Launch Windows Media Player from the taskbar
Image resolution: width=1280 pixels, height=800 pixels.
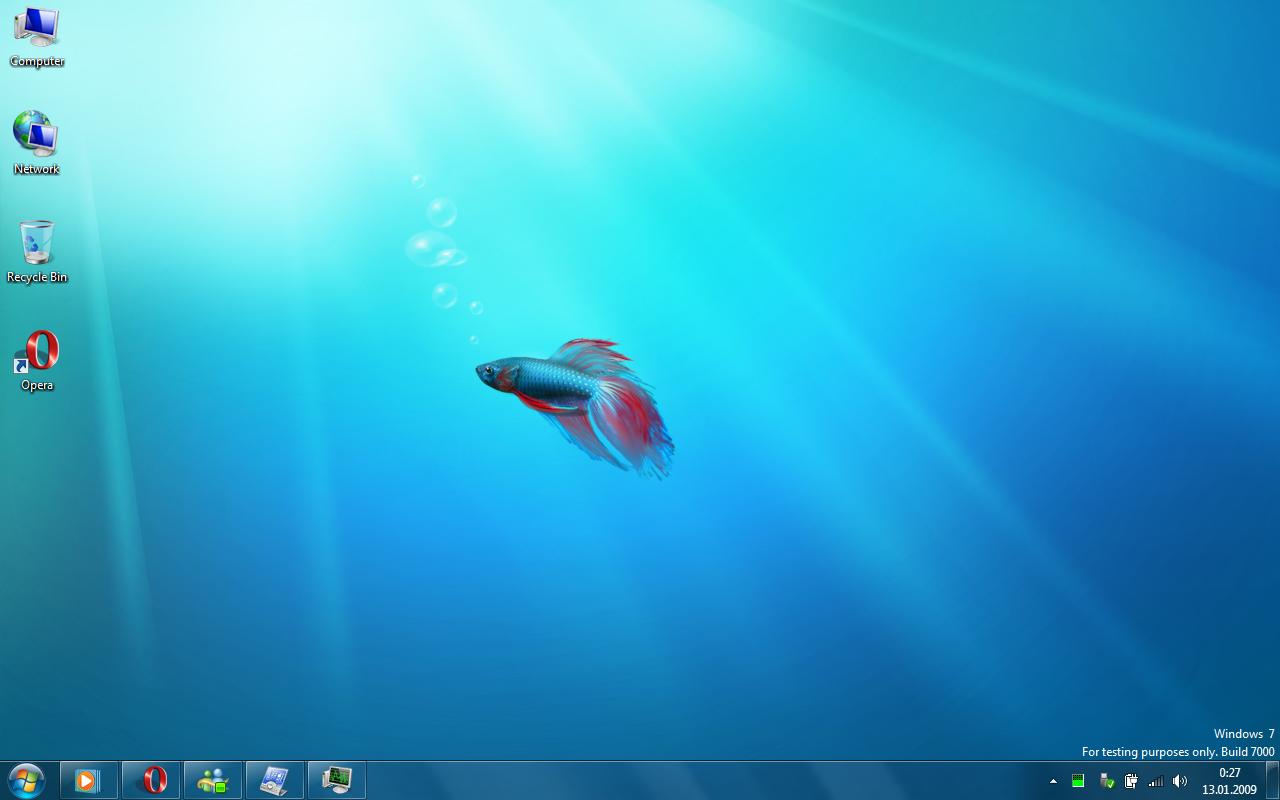coord(89,780)
